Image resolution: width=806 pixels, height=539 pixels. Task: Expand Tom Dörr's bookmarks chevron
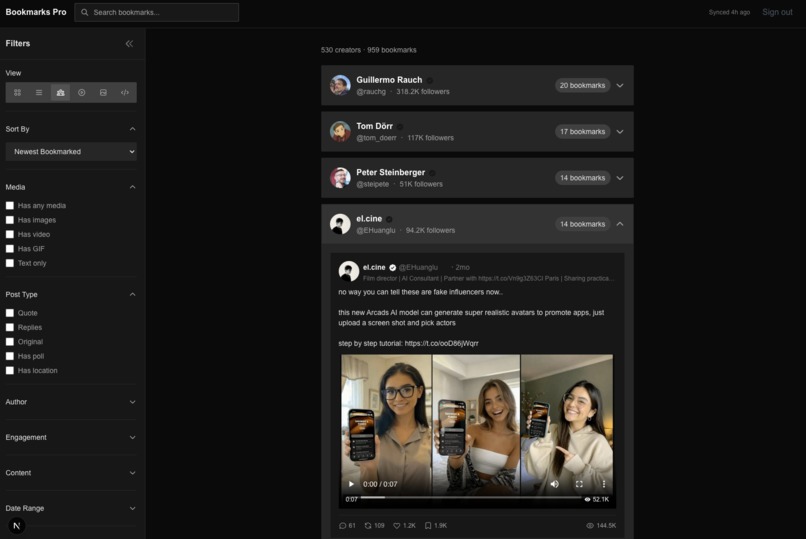coord(620,132)
